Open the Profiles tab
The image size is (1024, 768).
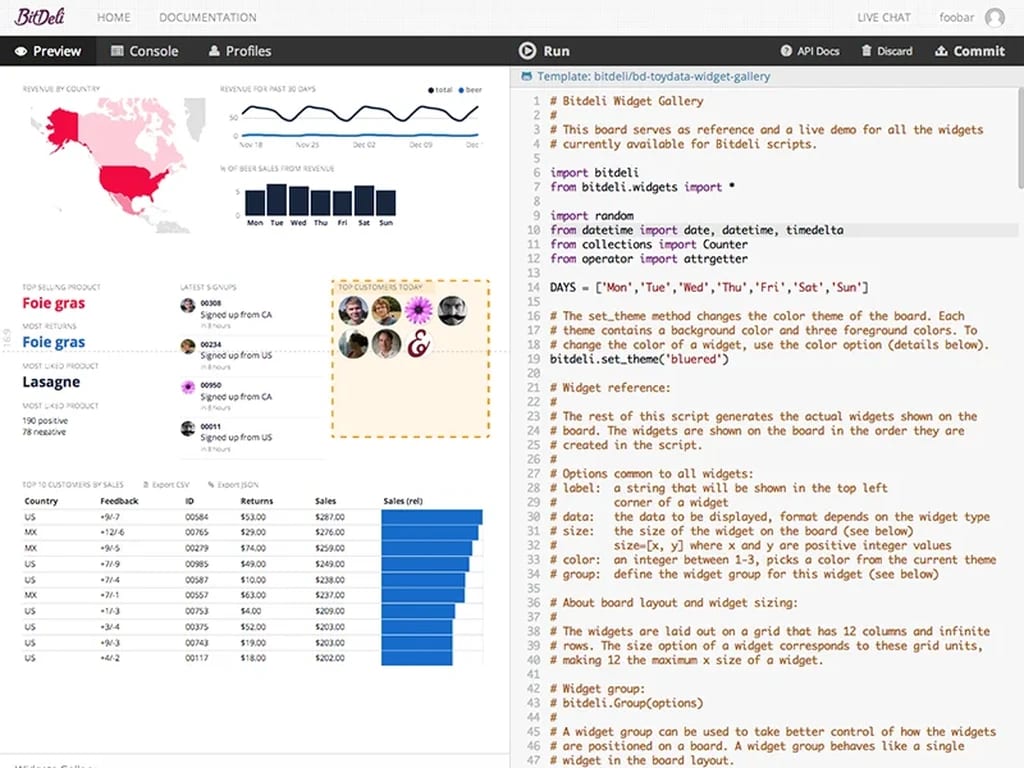pyautogui.click(x=240, y=51)
